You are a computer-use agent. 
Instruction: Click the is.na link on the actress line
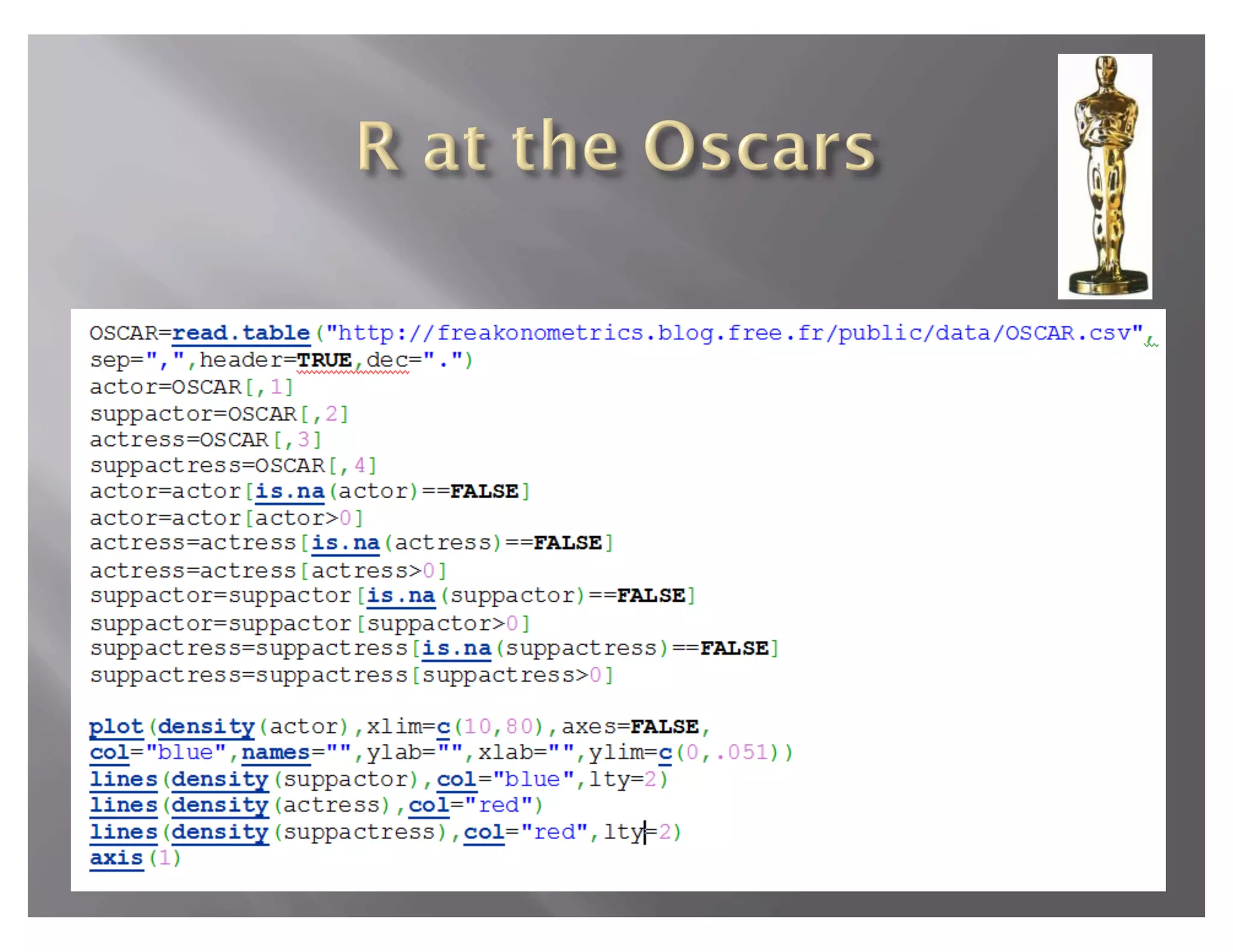[345, 543]
